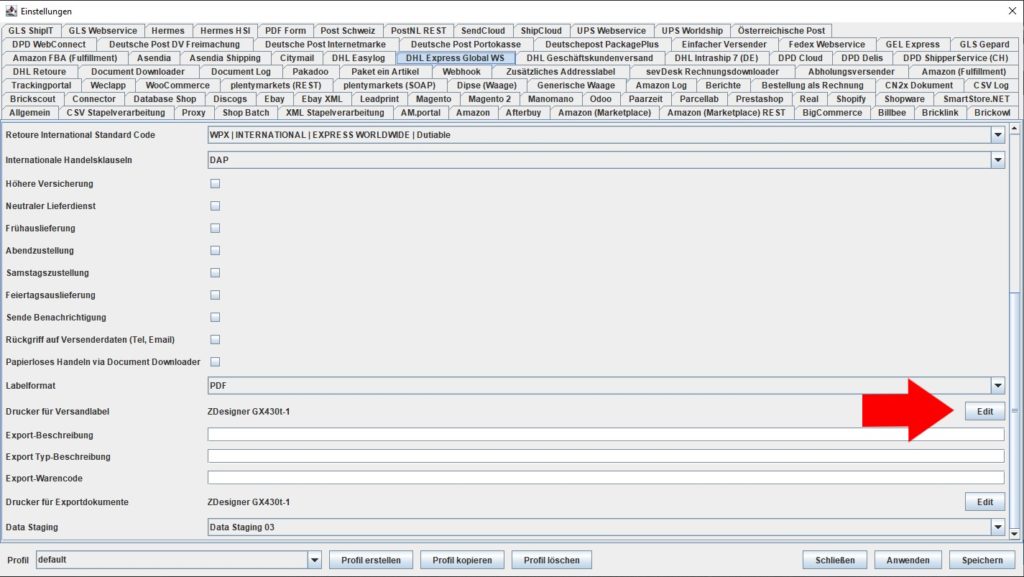Viewport: 1024px width, 577px height.
Task: Click into the Export Typ-Beschreibung field
Action: [x=605, y=456]
